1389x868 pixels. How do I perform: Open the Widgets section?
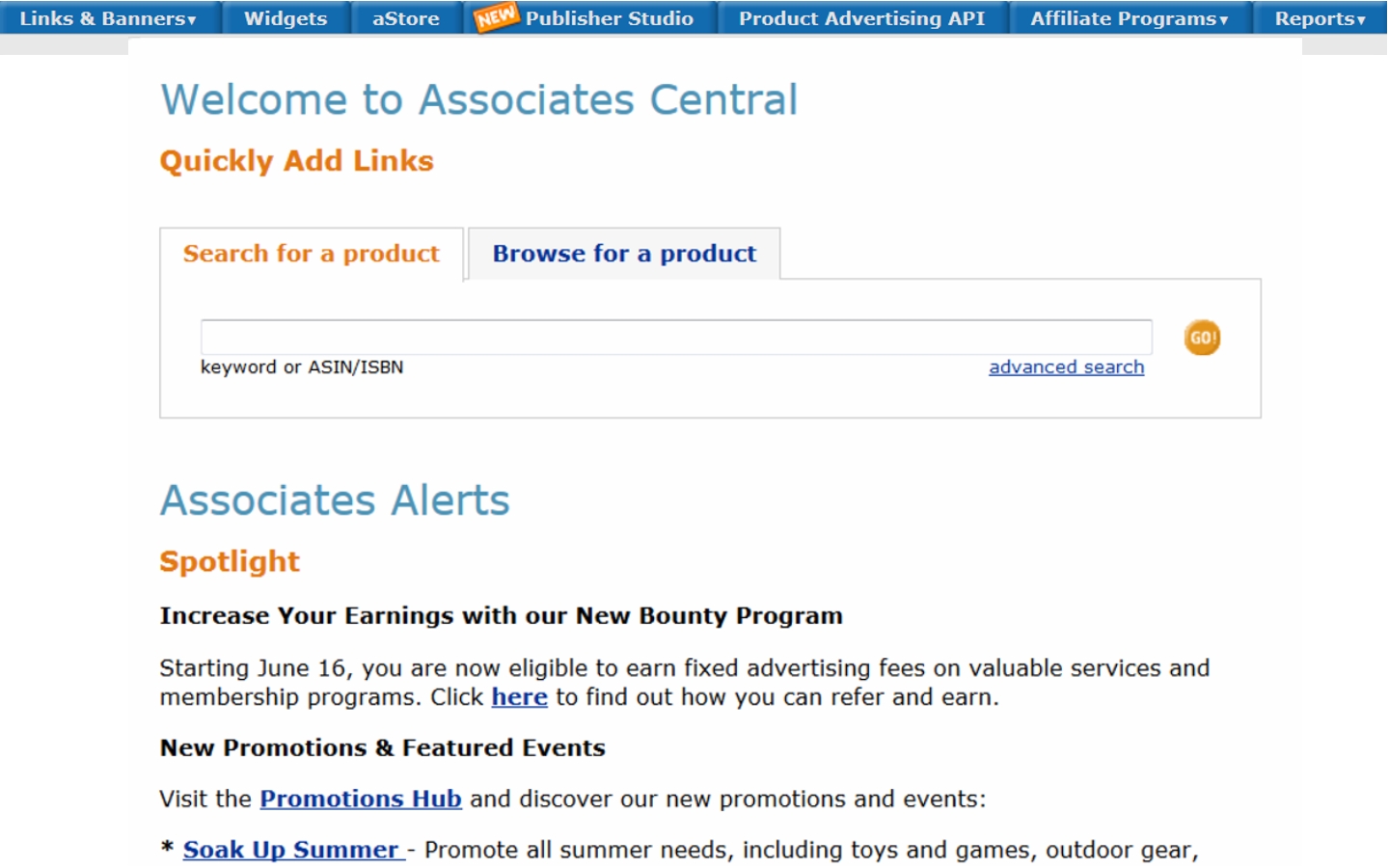click(x=286, y=16)
